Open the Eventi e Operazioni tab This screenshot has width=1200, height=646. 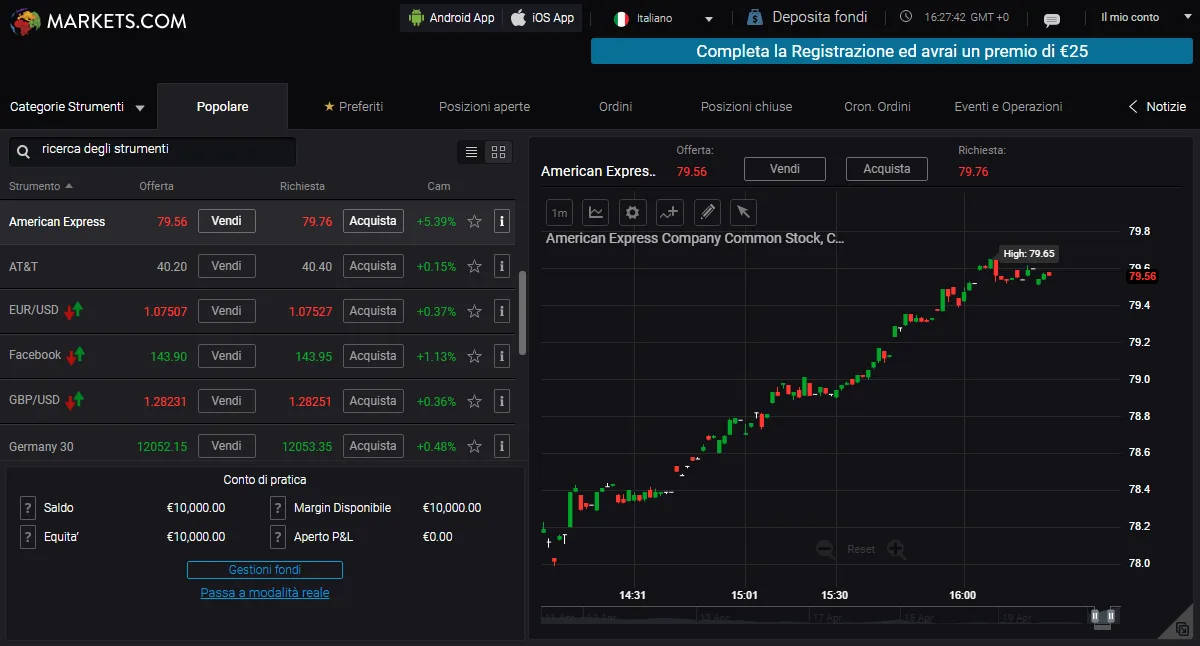pyautogui.click(x=1008, y=107)
